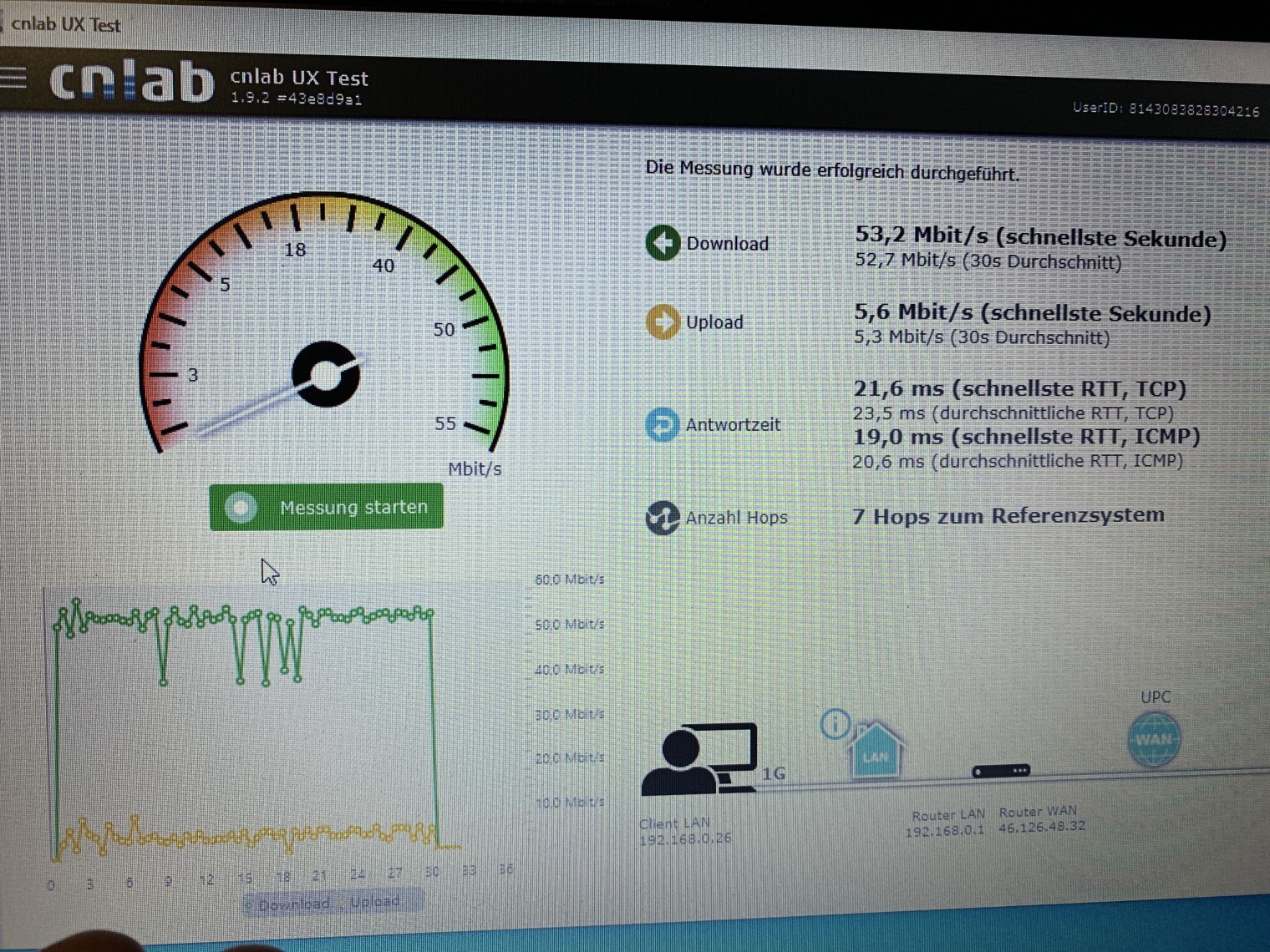Image resolution: width=1270 pixels, height=952 pixels.
Task: Click the Router WAN IP address 46.126.48.32
Action: pyautogui.click(x=1041, y=827)
